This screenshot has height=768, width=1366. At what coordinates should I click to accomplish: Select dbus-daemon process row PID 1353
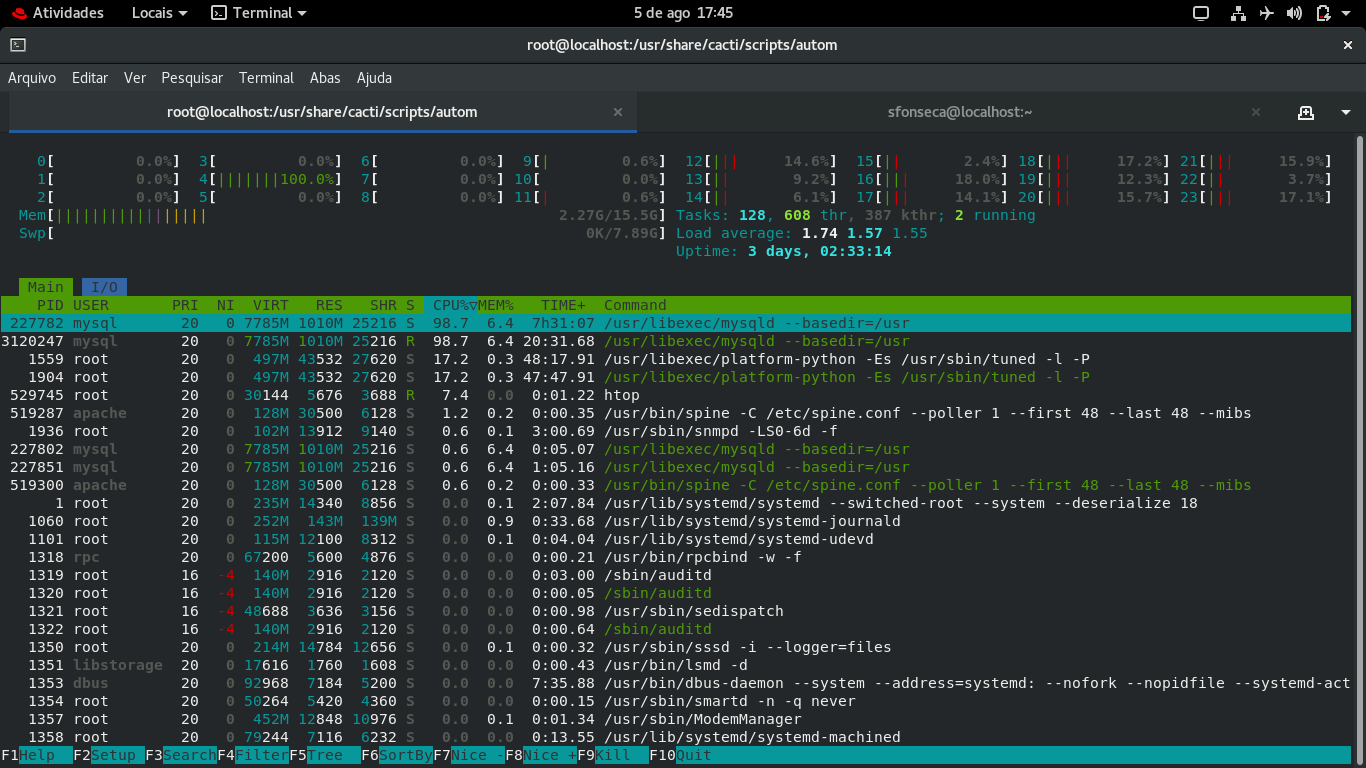(676, 683)
